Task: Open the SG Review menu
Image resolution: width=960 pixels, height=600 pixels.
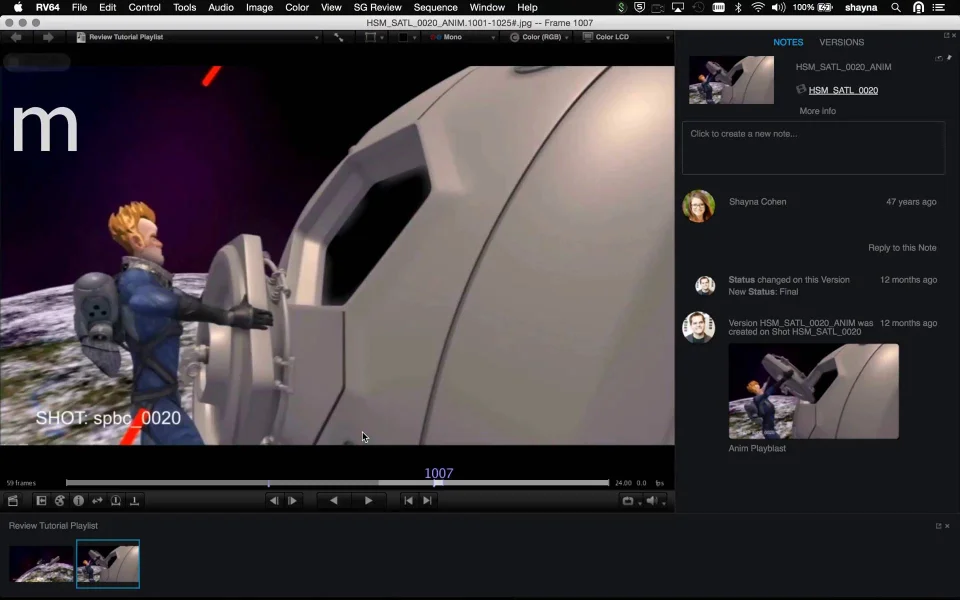Action: pyautogui.click(x=377, y=7)
